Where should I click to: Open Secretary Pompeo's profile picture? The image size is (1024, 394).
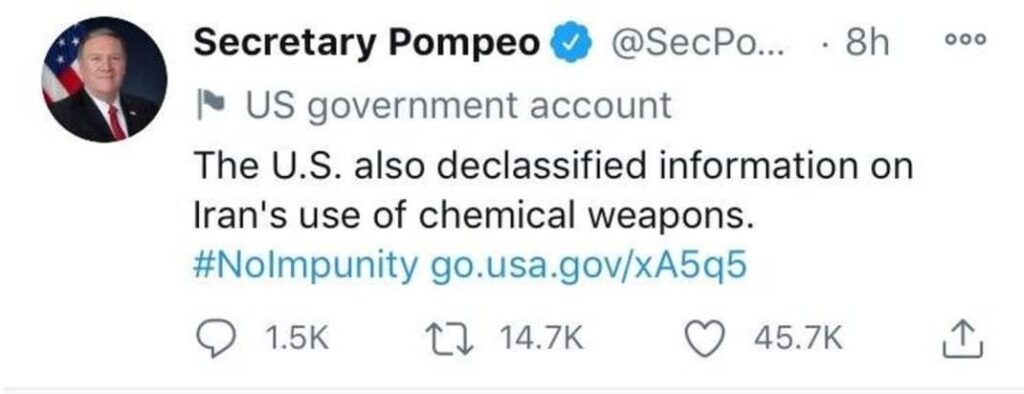pos(104,80)
